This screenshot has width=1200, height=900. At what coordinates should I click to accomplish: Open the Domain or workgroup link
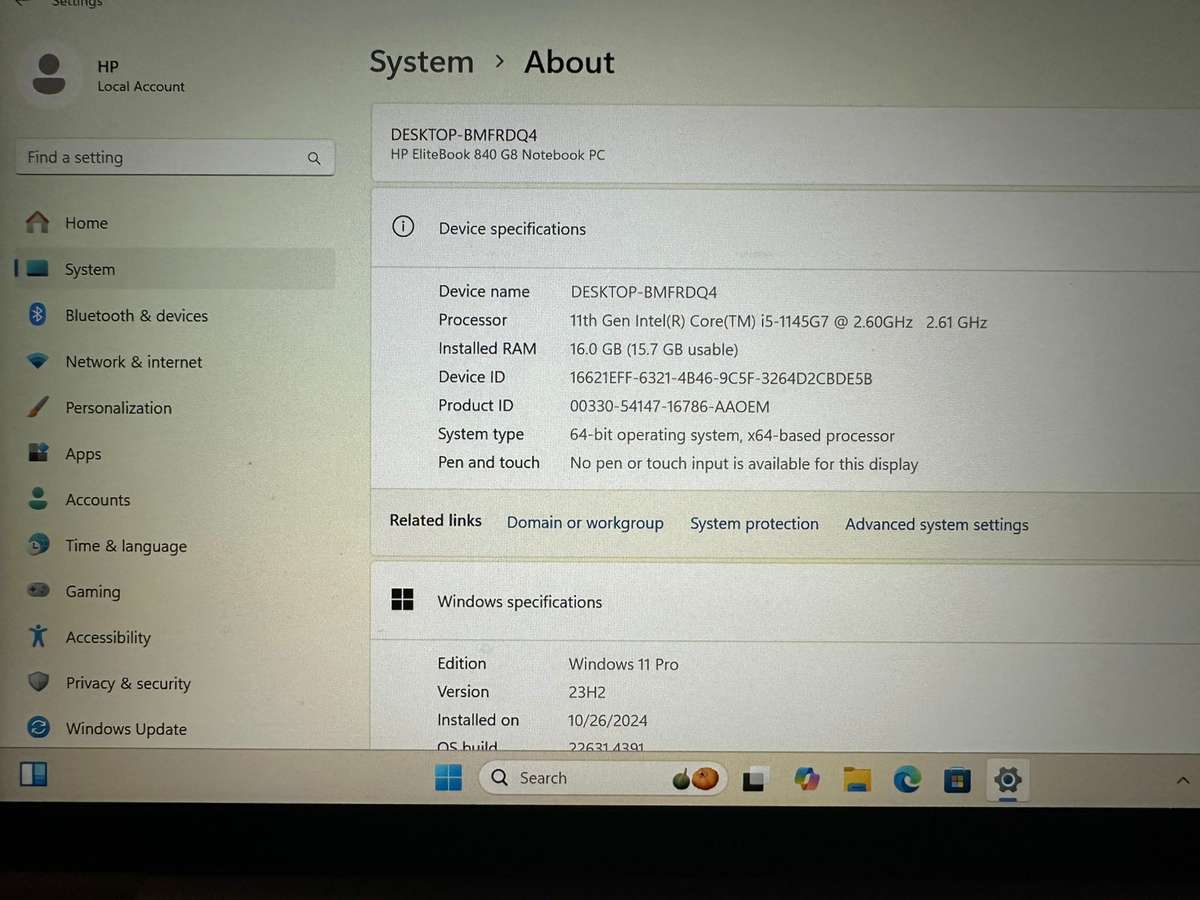tap(585, 523)
